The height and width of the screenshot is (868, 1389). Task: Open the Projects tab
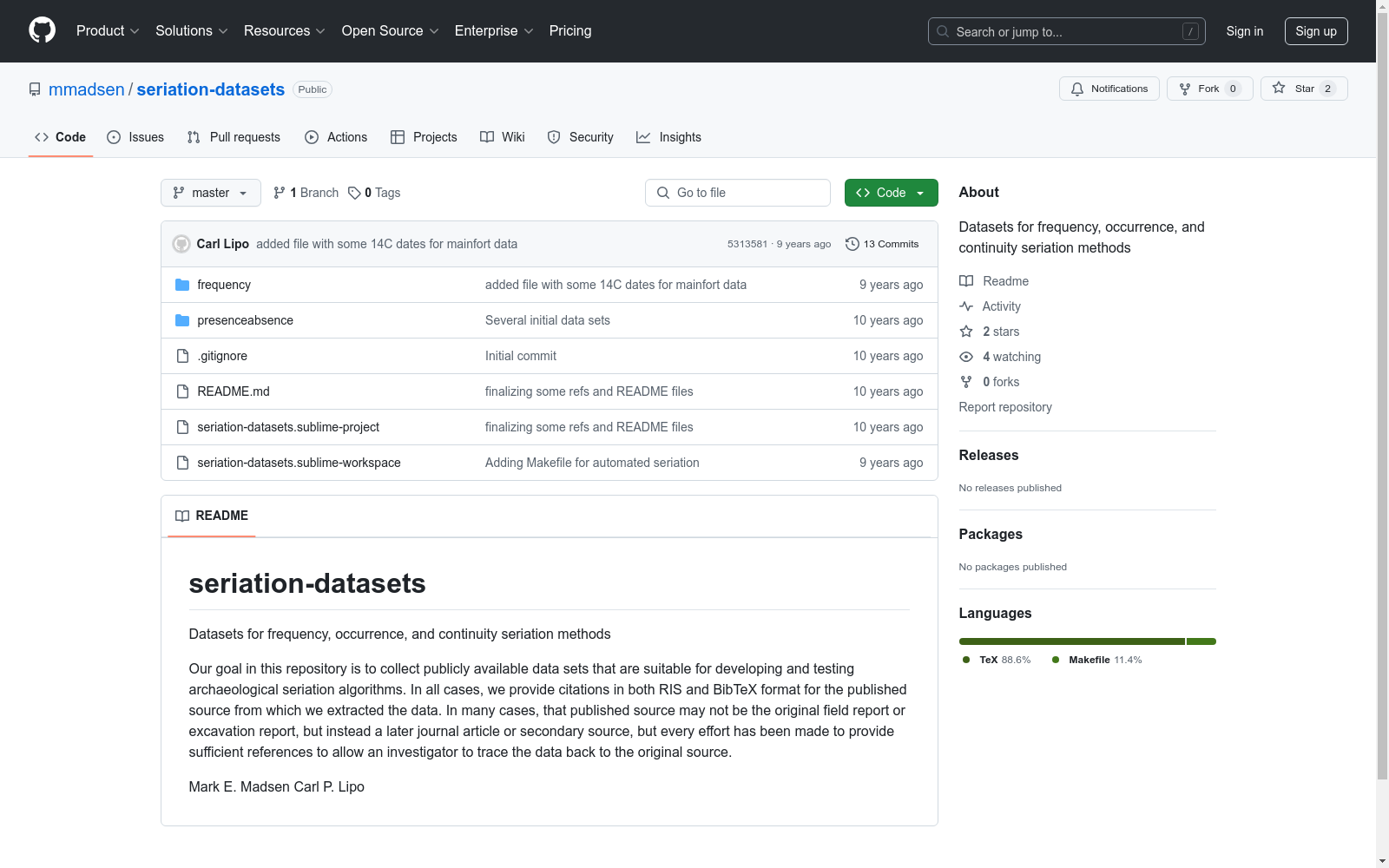(x=424, y=137)
